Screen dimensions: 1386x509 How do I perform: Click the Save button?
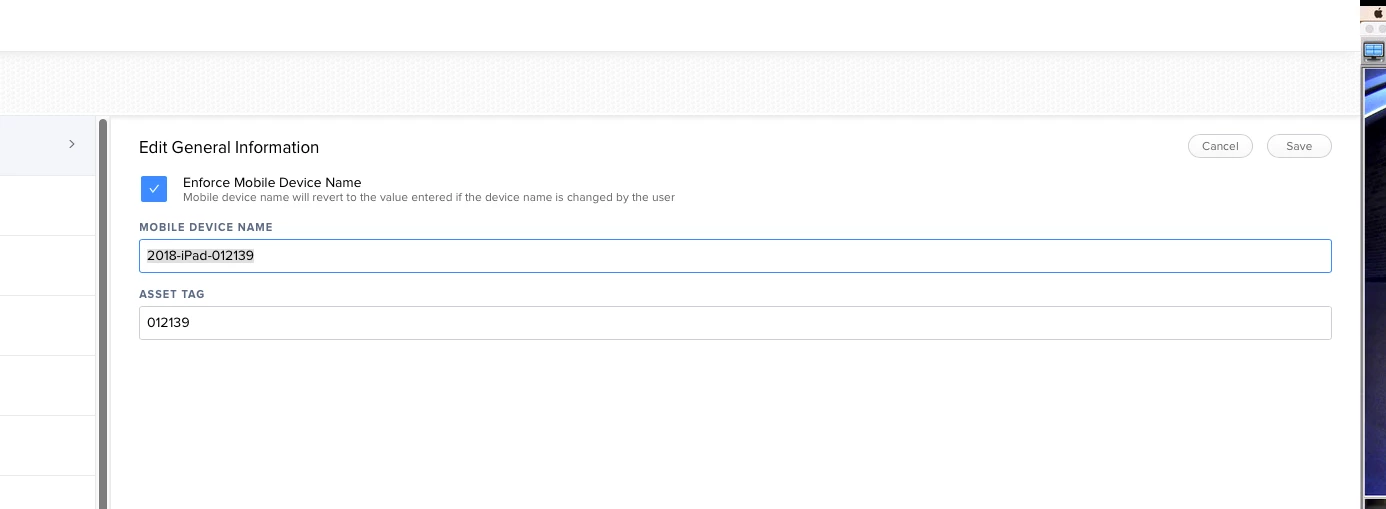[x=1299, y=146]
